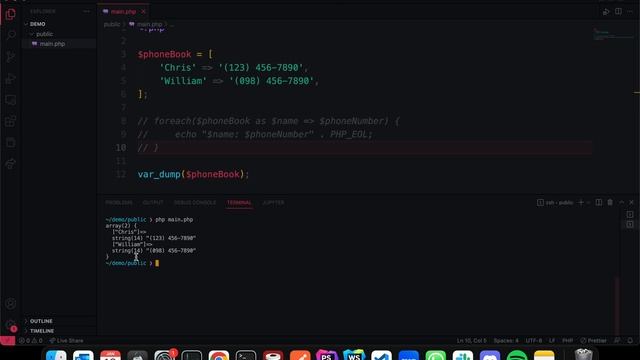Change indentation via Spaces: 4
The width and height of the screenshot is (640, 360).
(506, 340)
